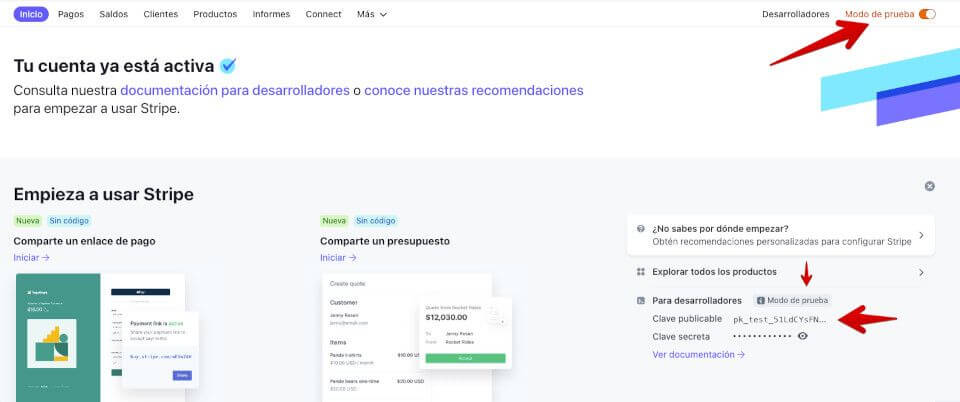Click the Modo de prueba badge in developers section
This screenshot has width=960, height=402.
(x=793, y=300)
